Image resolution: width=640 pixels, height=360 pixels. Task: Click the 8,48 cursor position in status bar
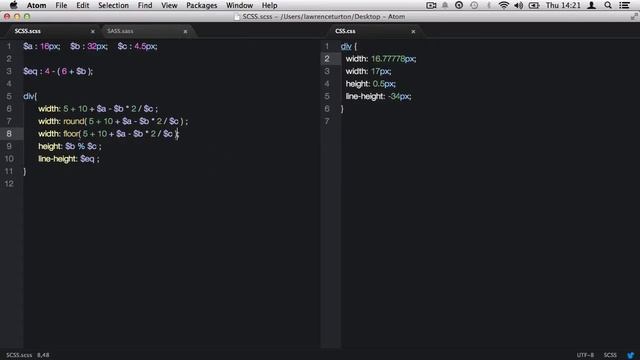click(x=43, y=355)
